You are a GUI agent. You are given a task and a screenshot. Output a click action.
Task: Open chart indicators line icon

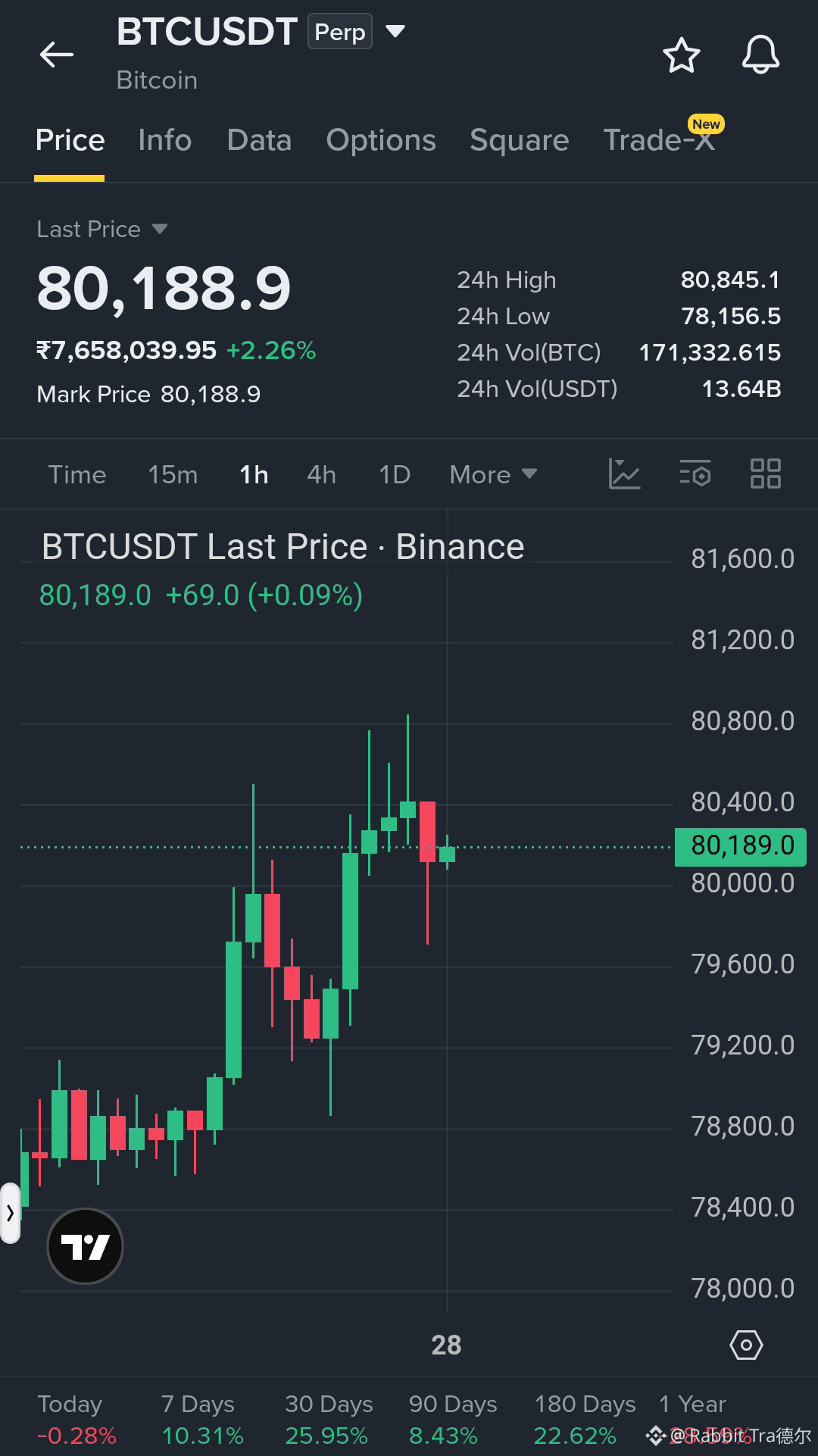(625, 474)
